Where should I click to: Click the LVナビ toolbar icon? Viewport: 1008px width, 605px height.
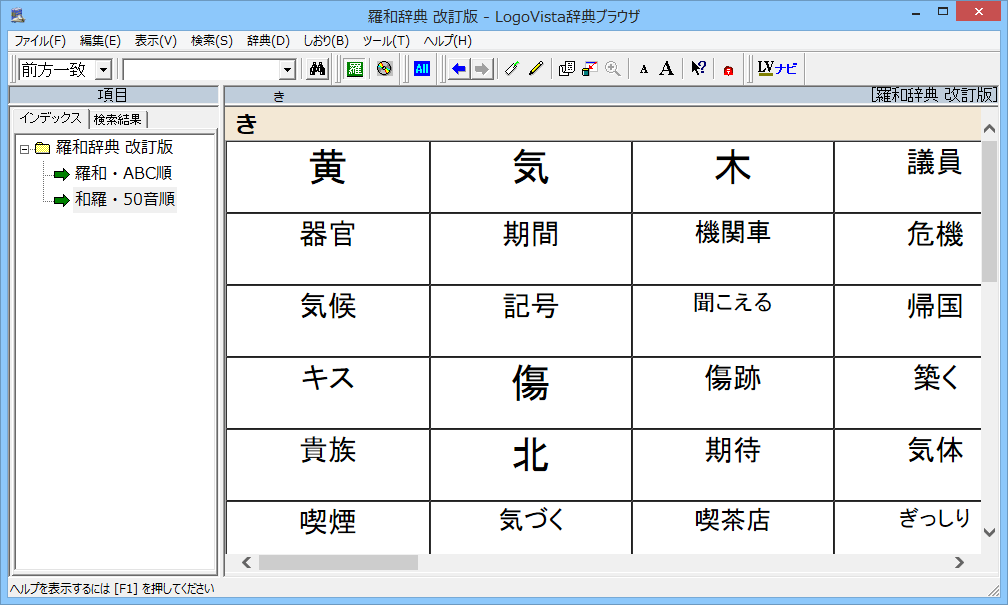pos(777,69)
